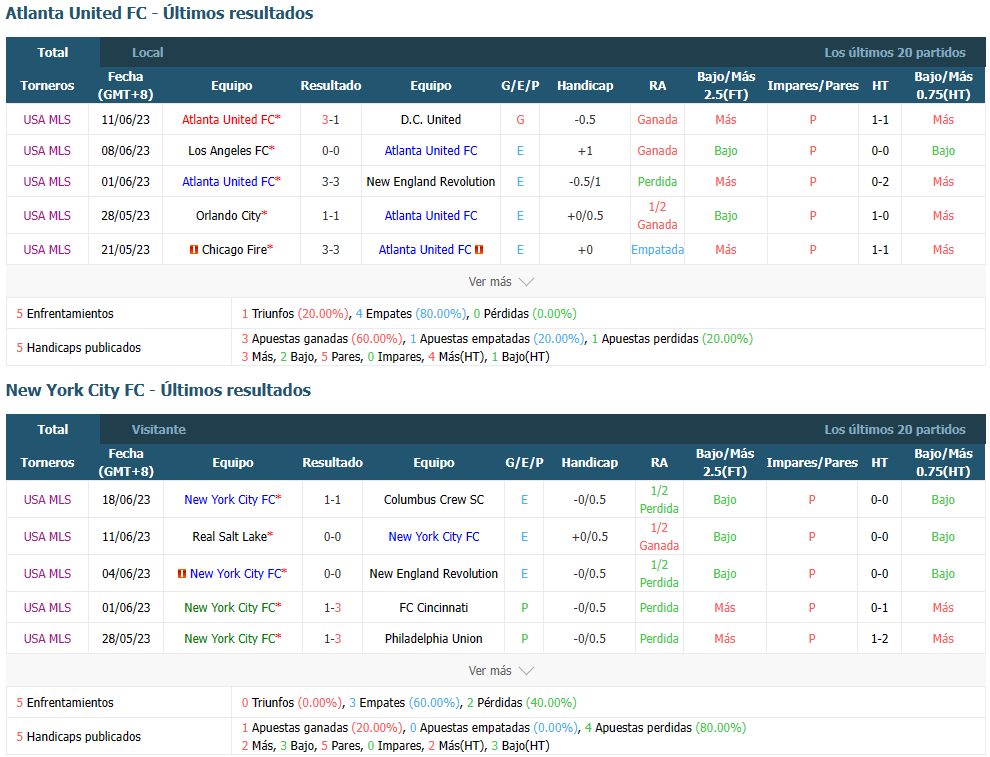Click the Resultado column header in New York City table
The height and width of the screenshot is (757, 990).
pyautogui.click(x=333, y=463)
